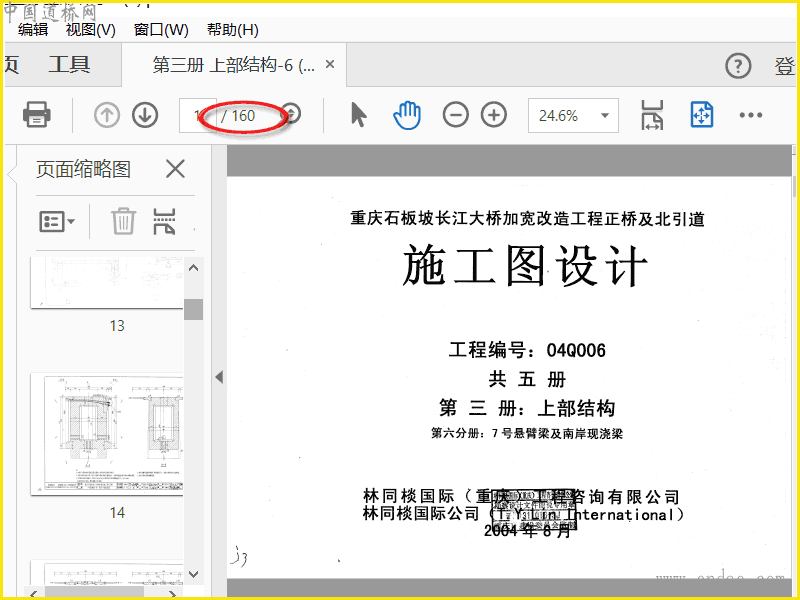800x600 pixels.
Task: Zoom in with the plus icon
Action: (494, 115)
